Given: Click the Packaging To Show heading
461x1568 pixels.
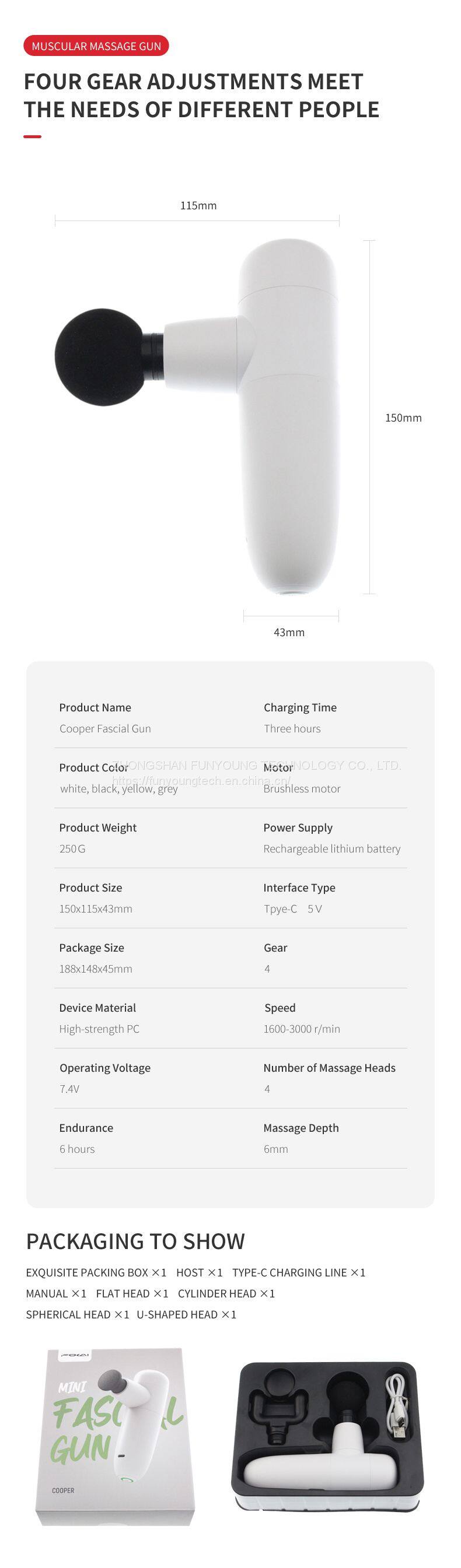Looking at the screenshot, I should point(135,1240).
